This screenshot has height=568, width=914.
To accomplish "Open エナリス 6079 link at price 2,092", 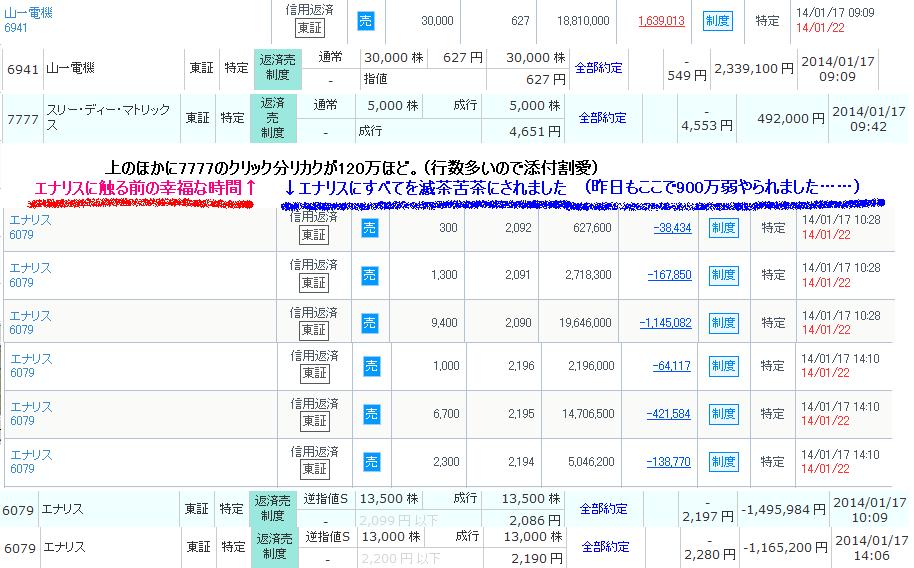I will 30,227.
